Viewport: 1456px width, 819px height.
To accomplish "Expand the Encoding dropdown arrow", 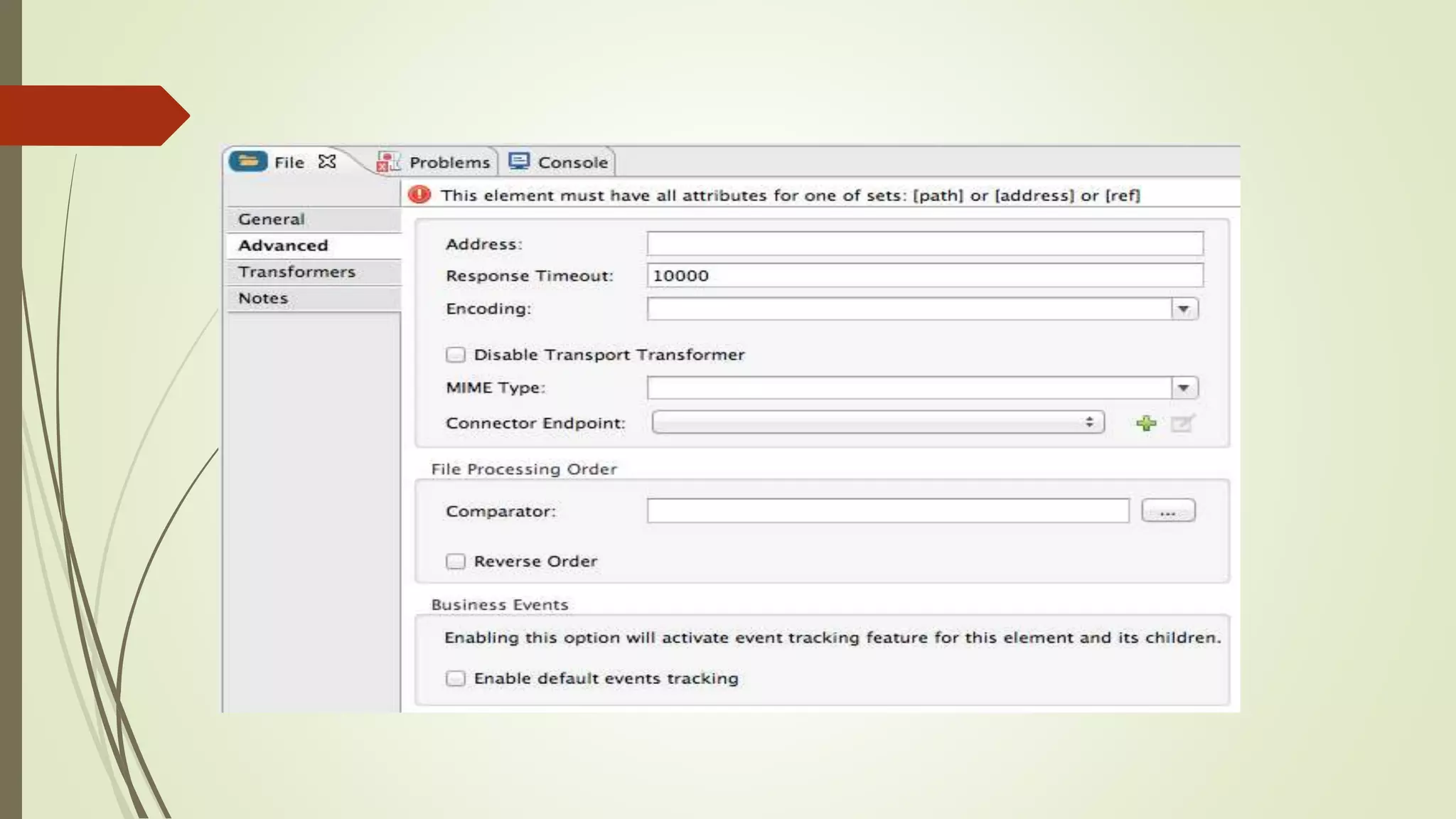I will [x=1183, y=309].
